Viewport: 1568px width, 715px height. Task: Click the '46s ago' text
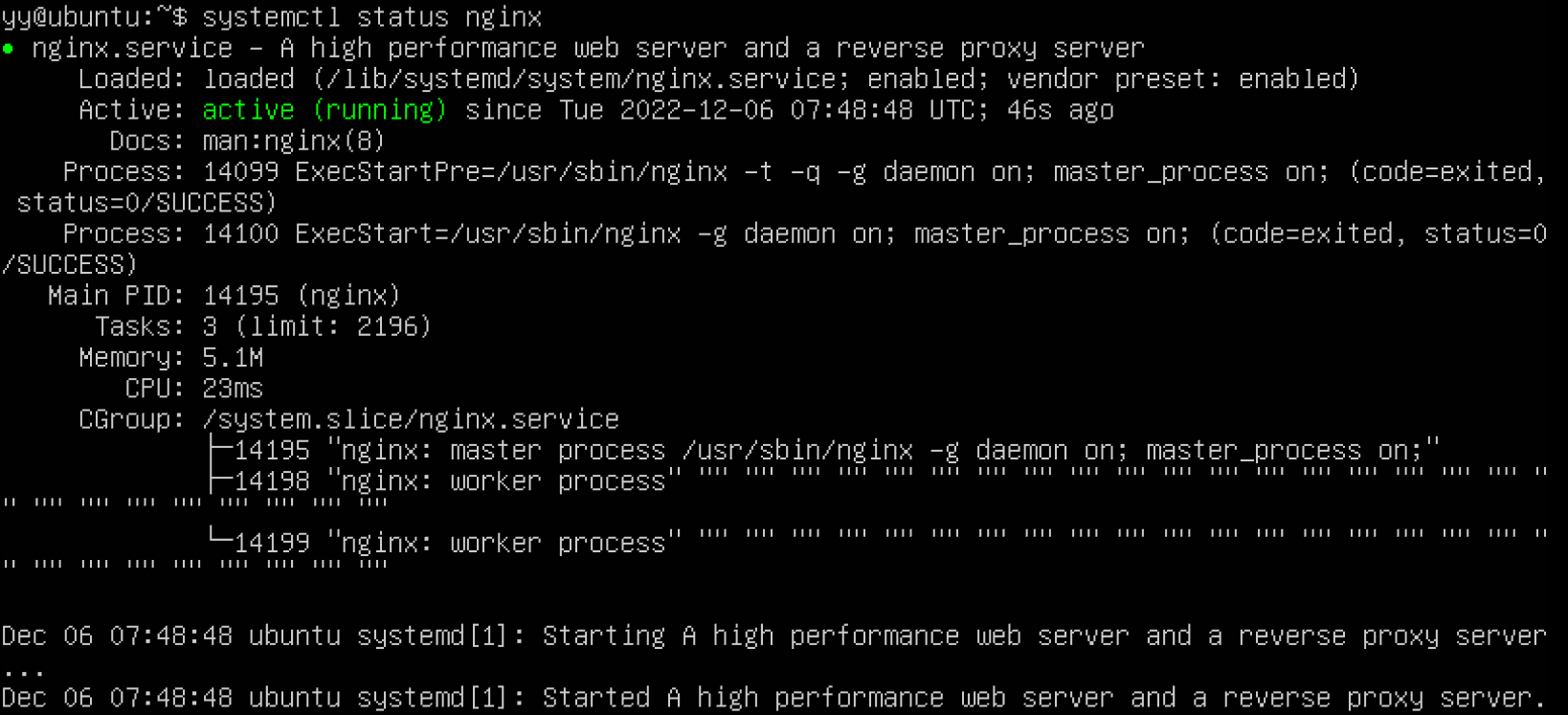pos(1061,110)
